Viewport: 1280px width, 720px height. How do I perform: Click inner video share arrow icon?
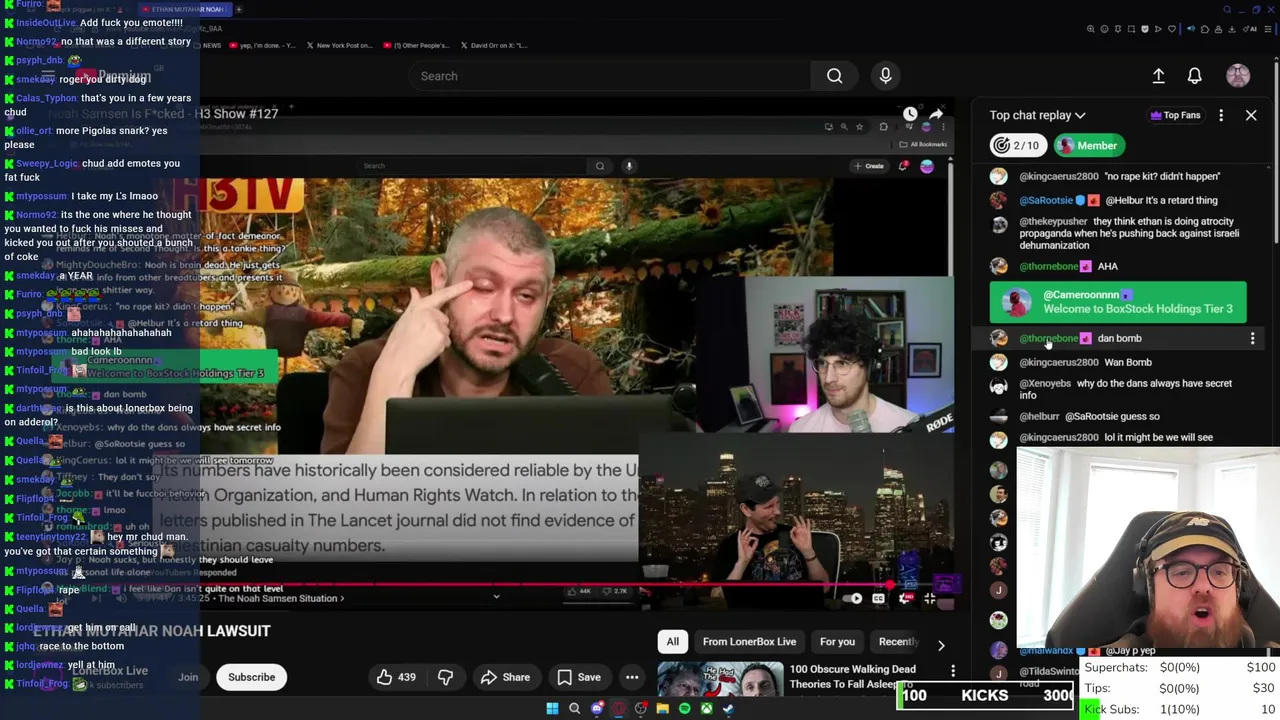point(936,114)
